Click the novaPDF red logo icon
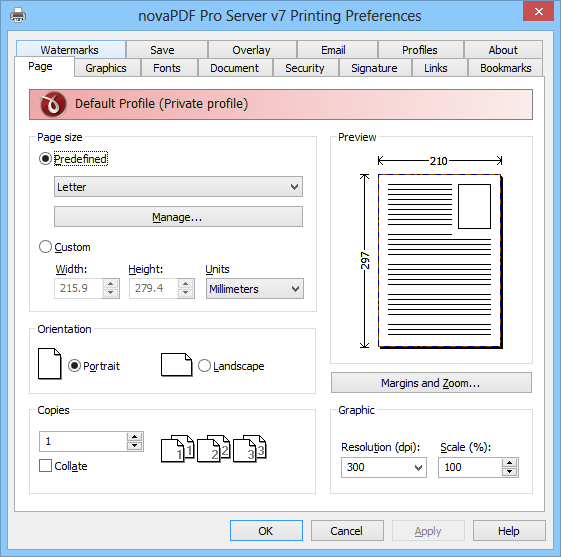561x557 pixels. pyautogui.click(x=53, y=104)
